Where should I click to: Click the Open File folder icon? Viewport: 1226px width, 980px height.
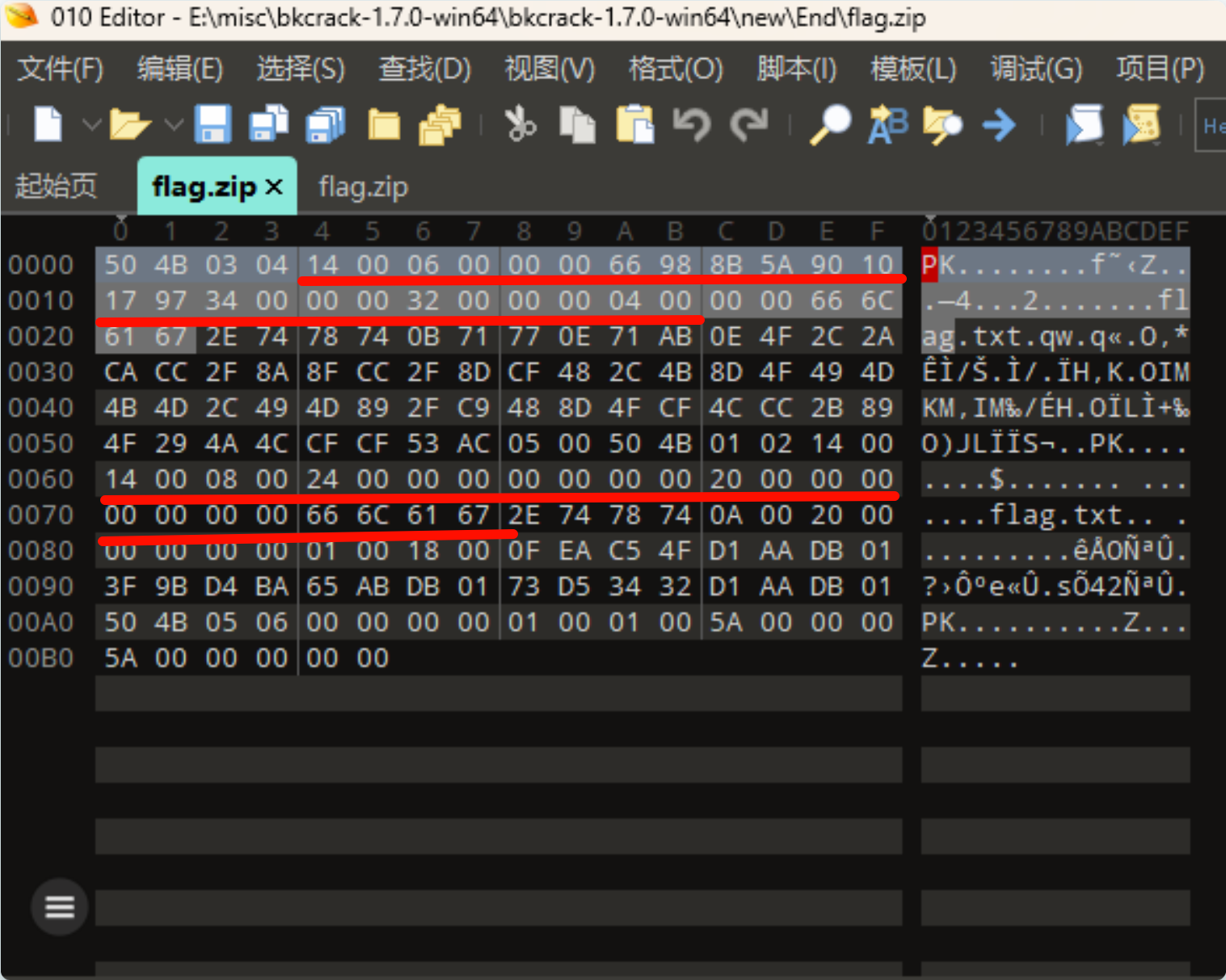pyautogui.click(x=129, y=124)
